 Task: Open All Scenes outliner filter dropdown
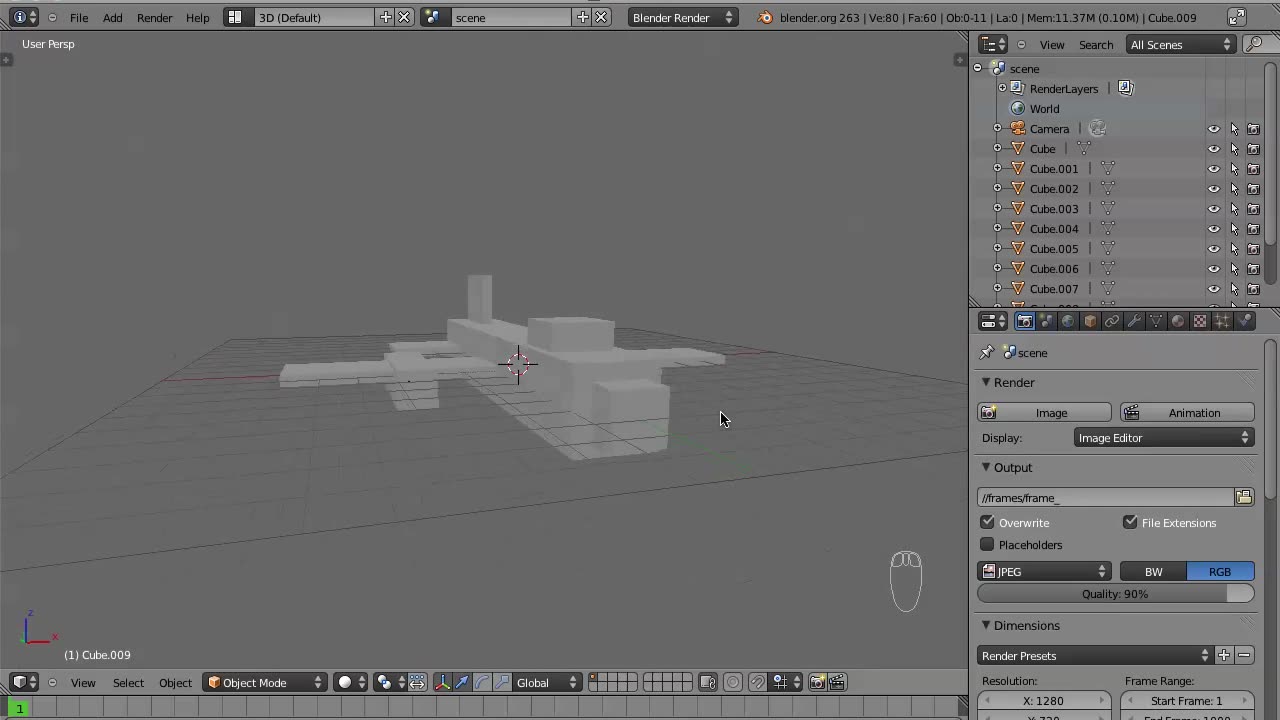tap(1181, 44)
